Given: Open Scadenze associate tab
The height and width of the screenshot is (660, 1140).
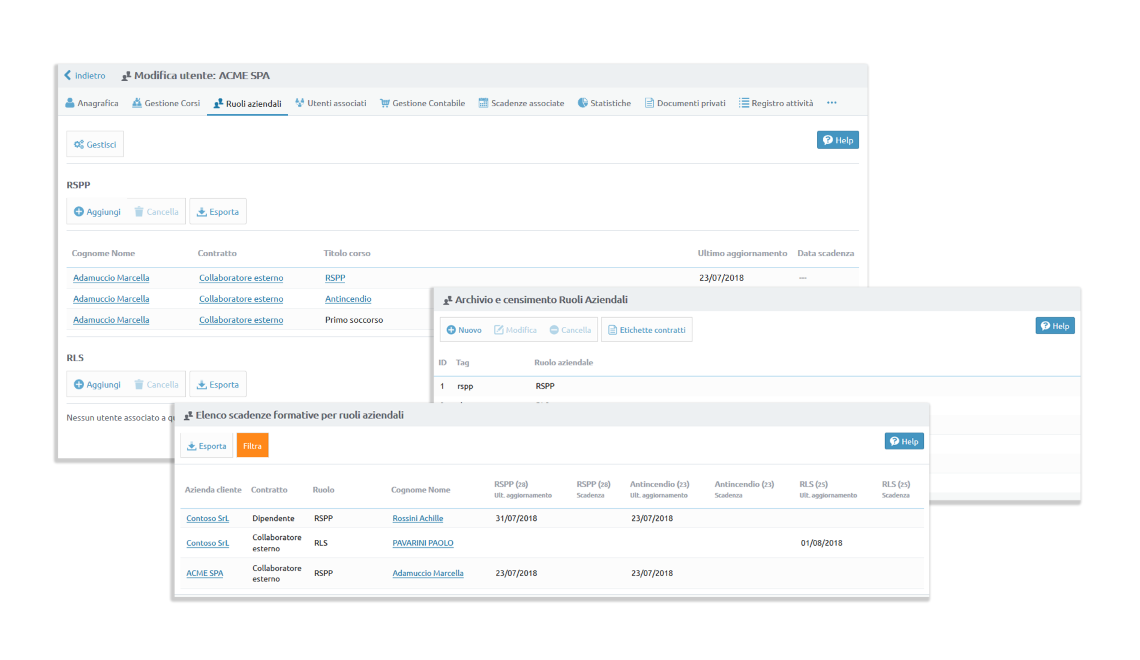Looking at the screenshot, I should 521,103.
